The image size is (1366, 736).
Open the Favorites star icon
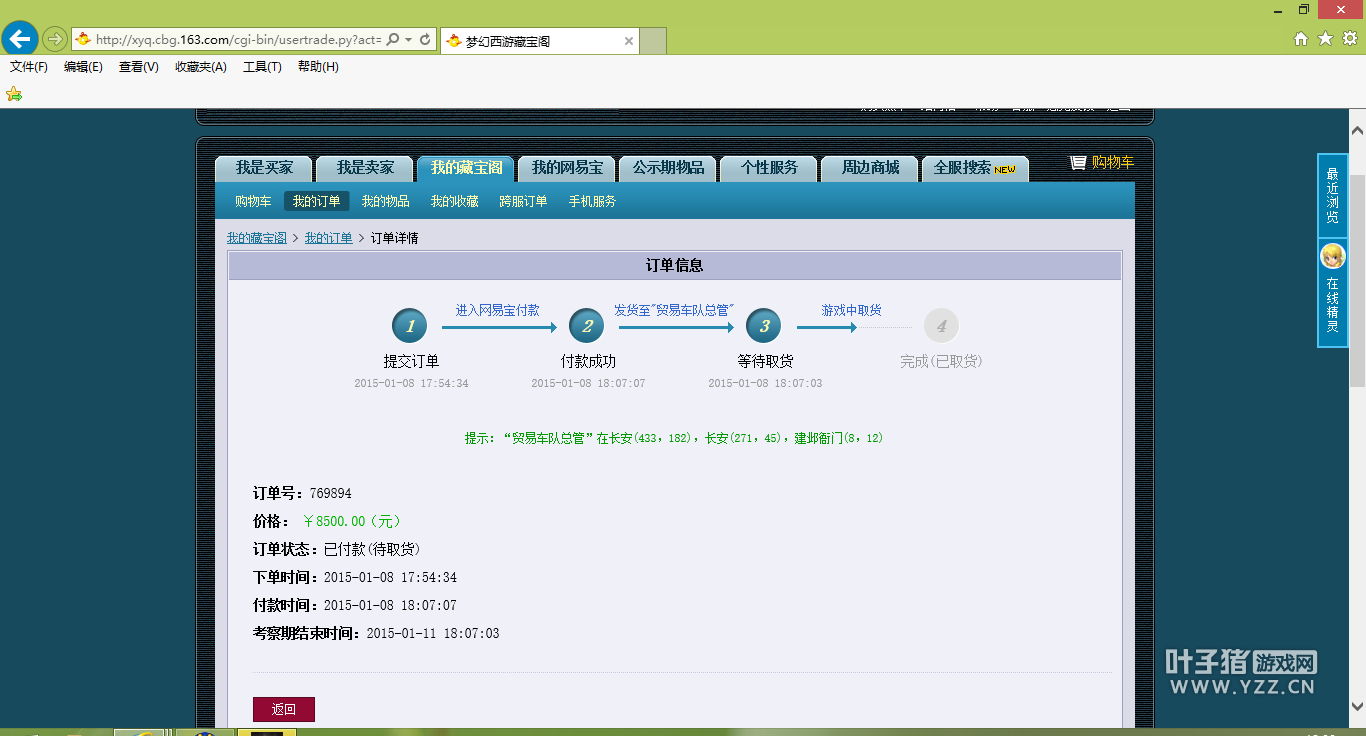click(x=1325, y=39)
